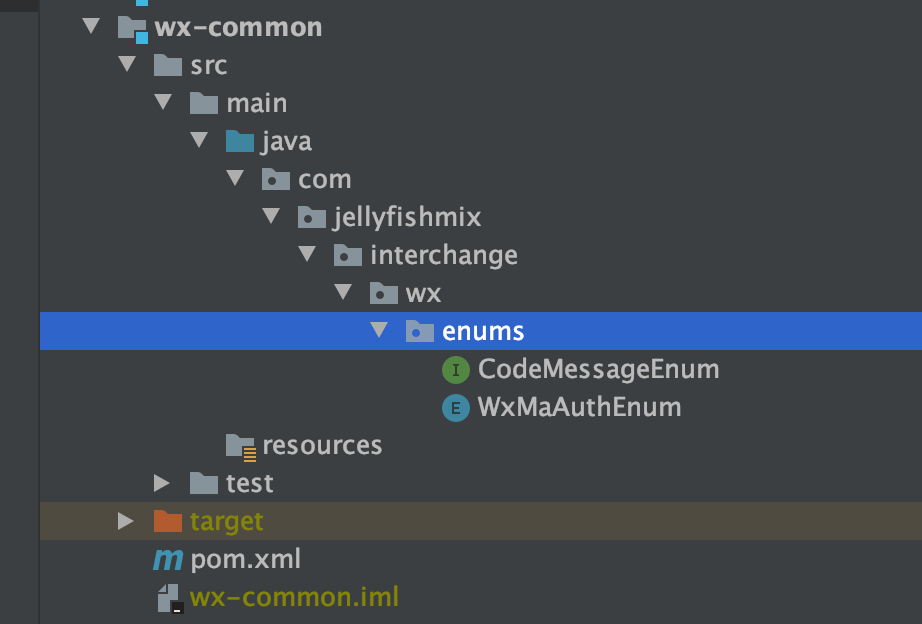922x624 pixels.
Task: Expand the target folder arrow
Action: [x=125, y=521]
